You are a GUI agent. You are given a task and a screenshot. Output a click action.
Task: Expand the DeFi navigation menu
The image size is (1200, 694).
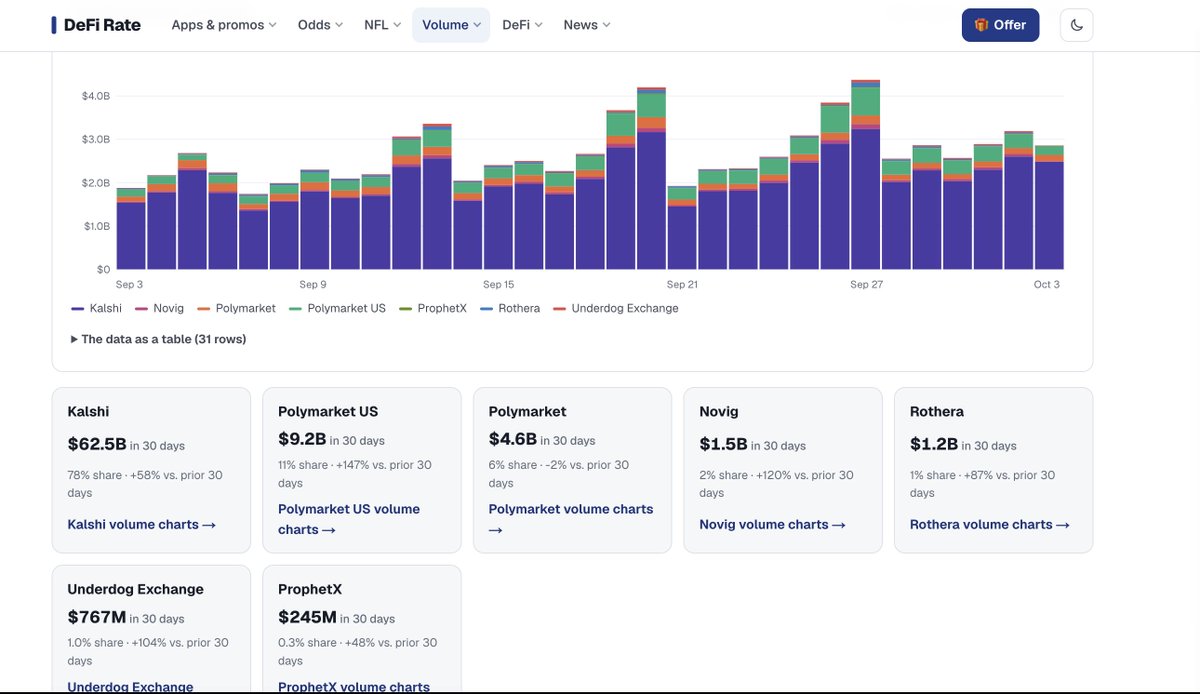(x=523, y=25)
